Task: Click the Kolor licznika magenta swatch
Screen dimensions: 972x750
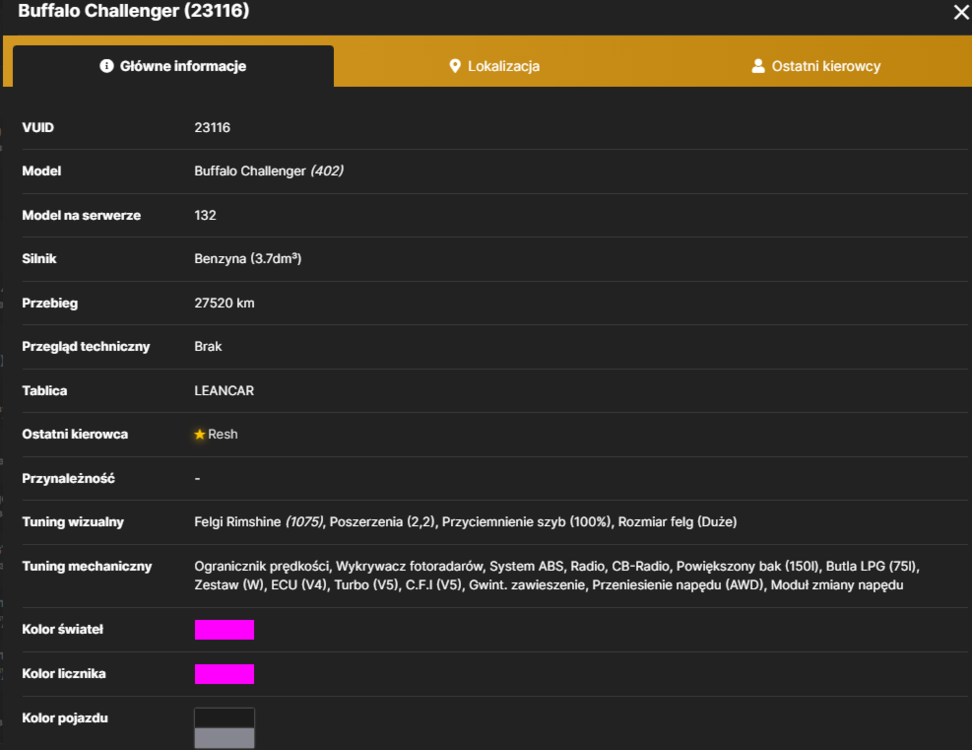Action: coord(224,674)
